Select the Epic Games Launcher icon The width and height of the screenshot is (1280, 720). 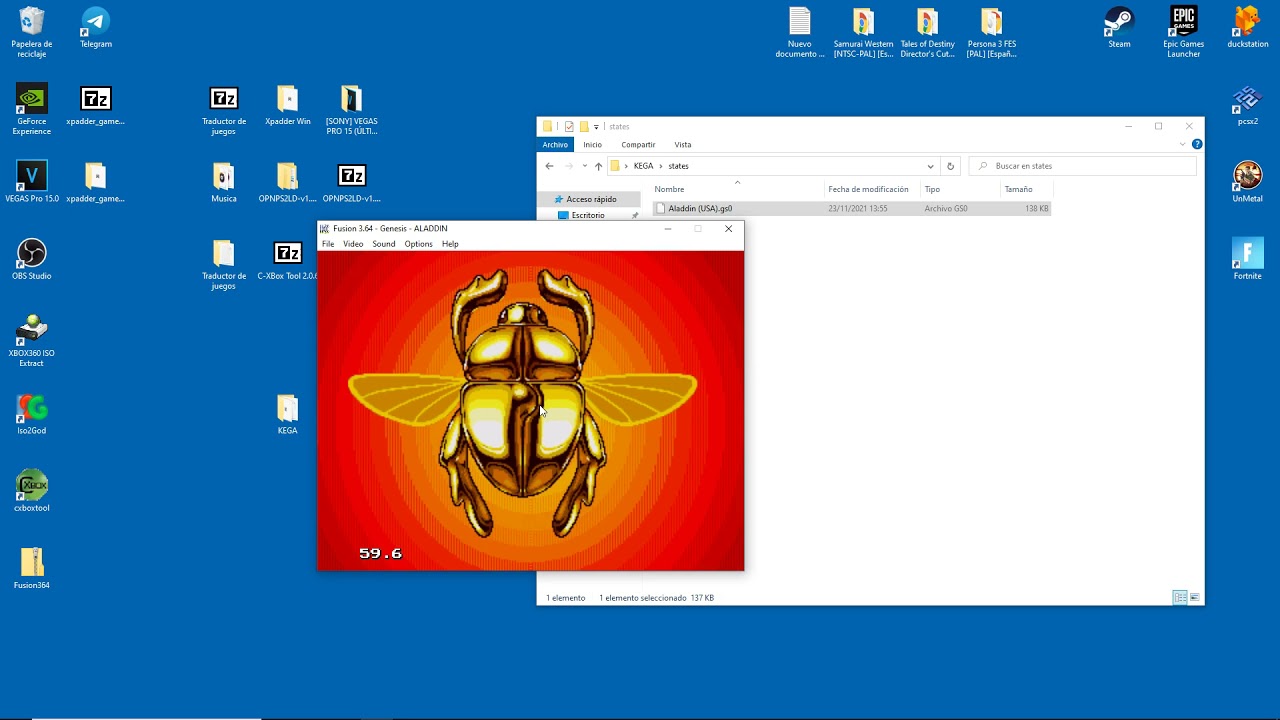click(1184, 32)
